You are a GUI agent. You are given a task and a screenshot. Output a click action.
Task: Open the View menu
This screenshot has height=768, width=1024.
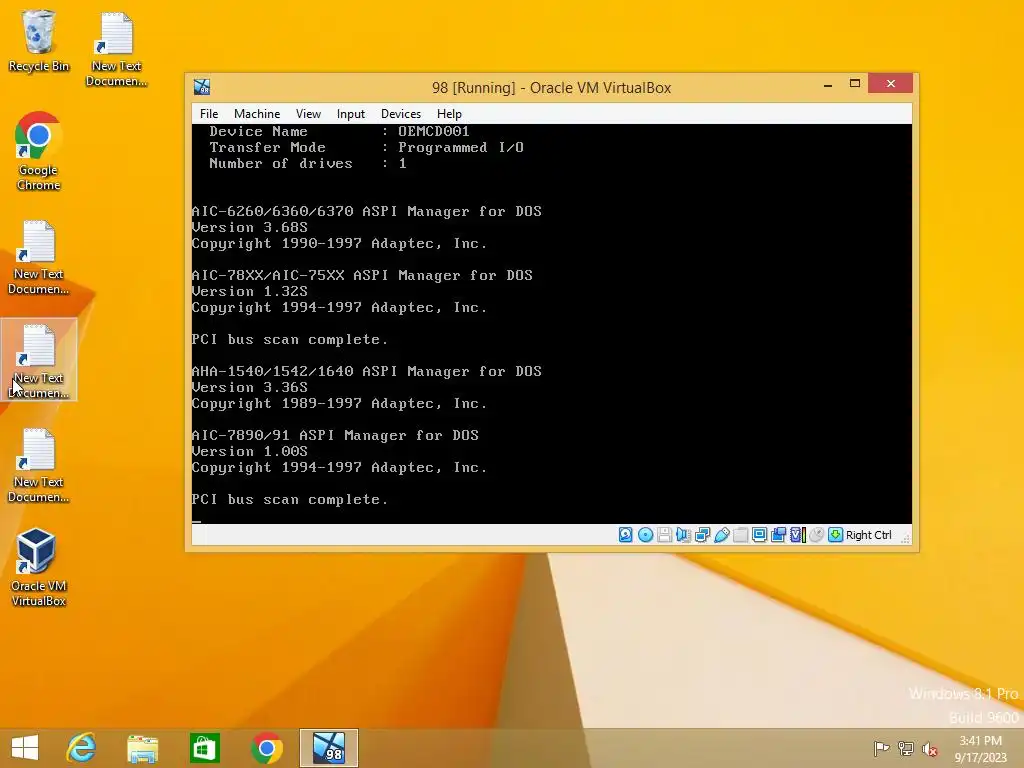pos(308,114)
